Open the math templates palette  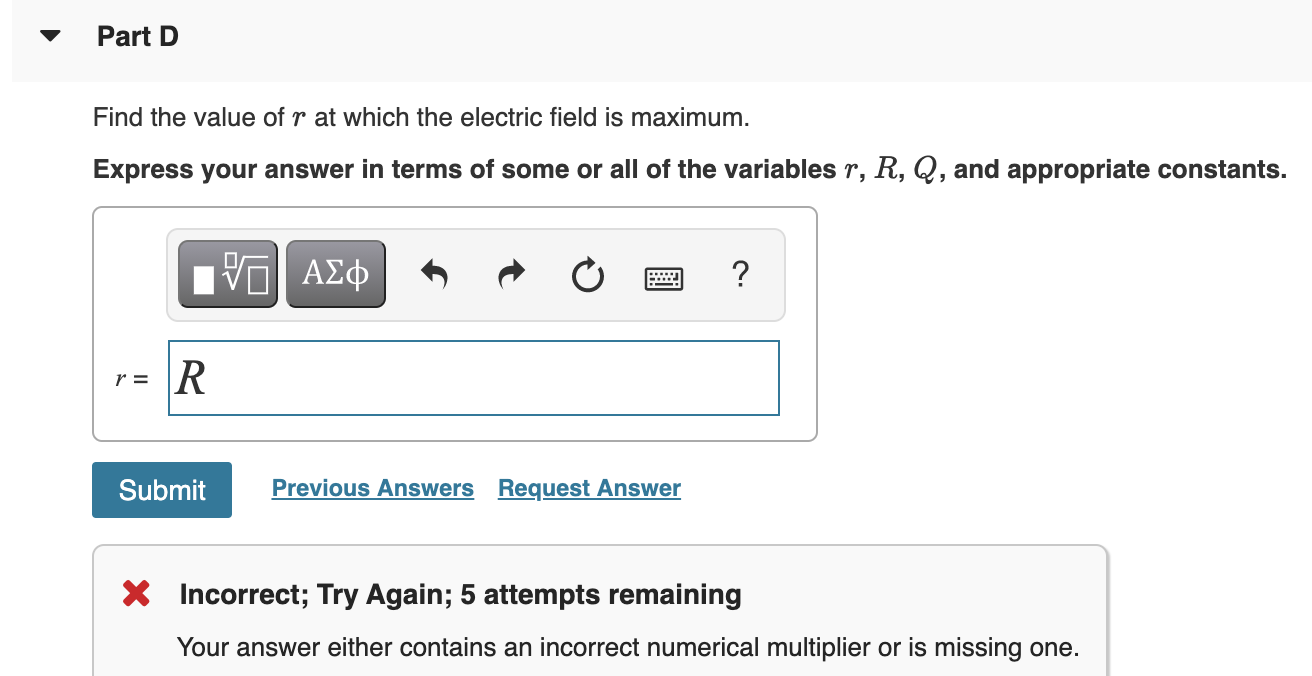point(227,273)
